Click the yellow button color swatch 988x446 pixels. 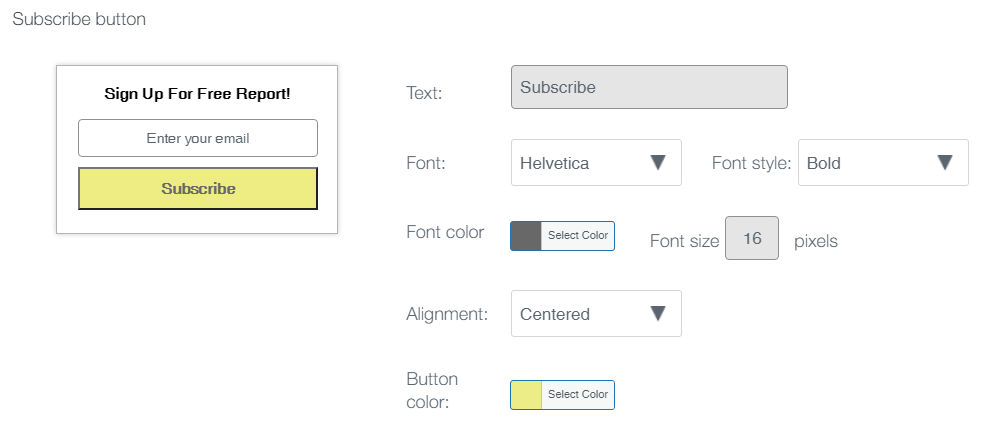coord(526,395)
